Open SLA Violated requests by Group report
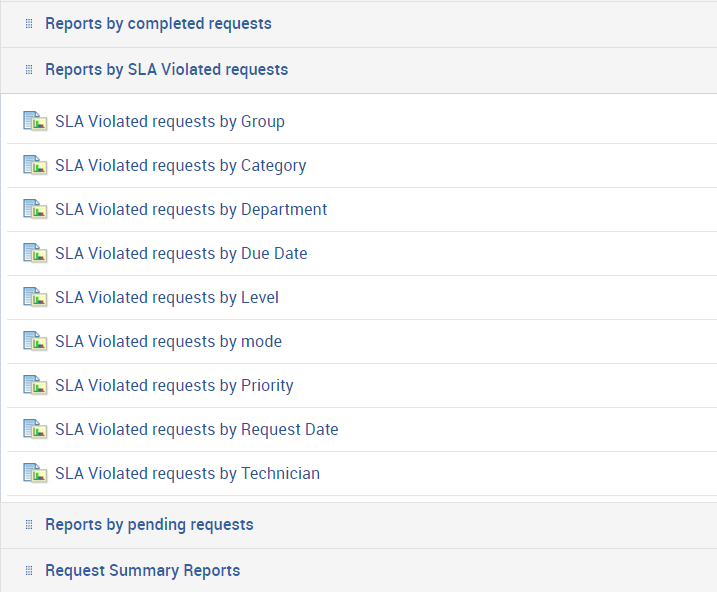 tap(170, 122)
